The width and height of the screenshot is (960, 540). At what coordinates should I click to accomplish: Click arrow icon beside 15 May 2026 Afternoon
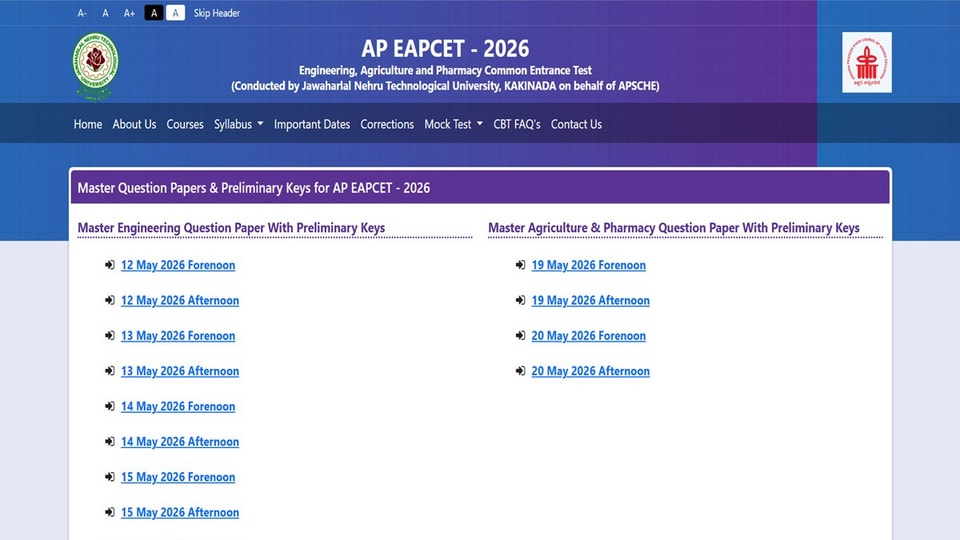click(x=110, y=512)
